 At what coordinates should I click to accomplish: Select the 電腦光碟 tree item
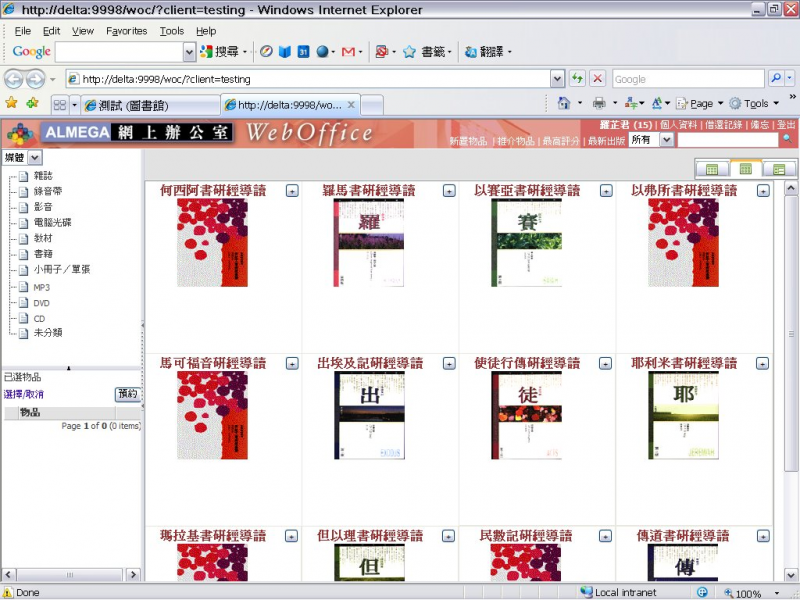click(52, 222)
